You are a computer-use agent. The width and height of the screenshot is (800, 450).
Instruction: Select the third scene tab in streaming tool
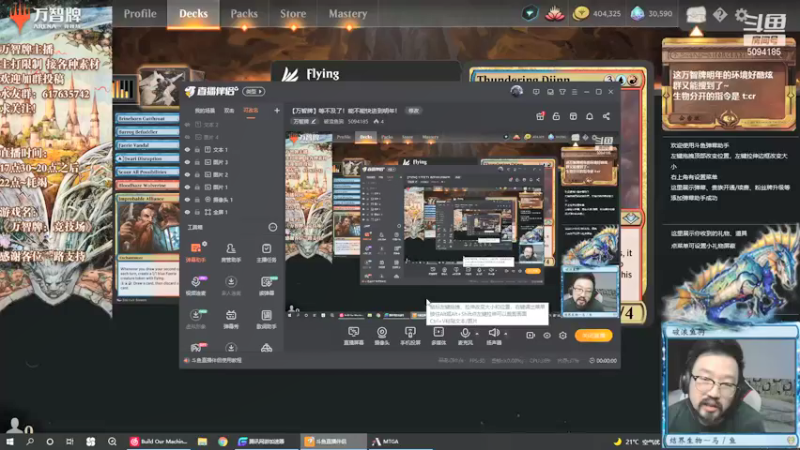tap(251, 110)
